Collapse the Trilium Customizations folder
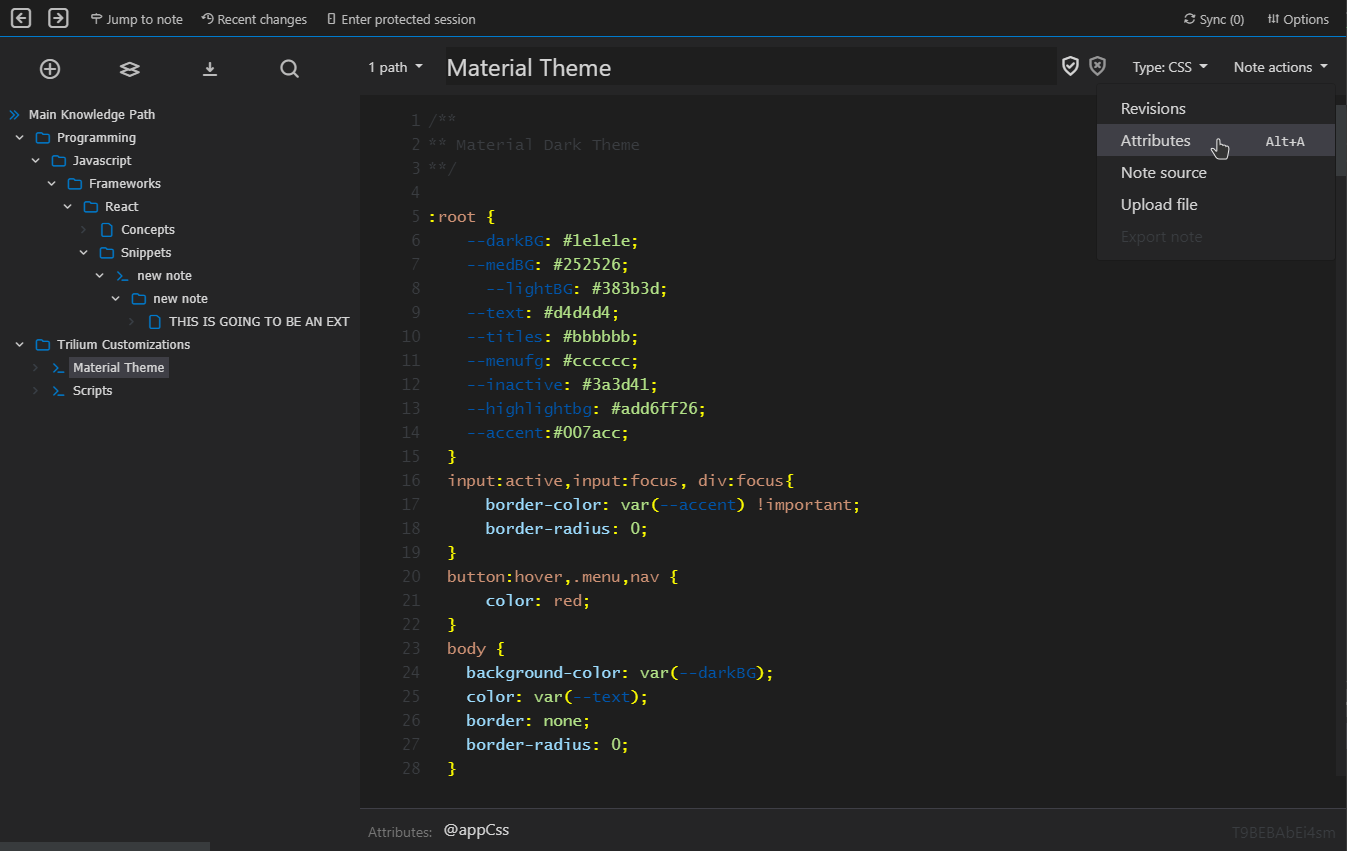The image size is (1347, 851). [20, 345]
